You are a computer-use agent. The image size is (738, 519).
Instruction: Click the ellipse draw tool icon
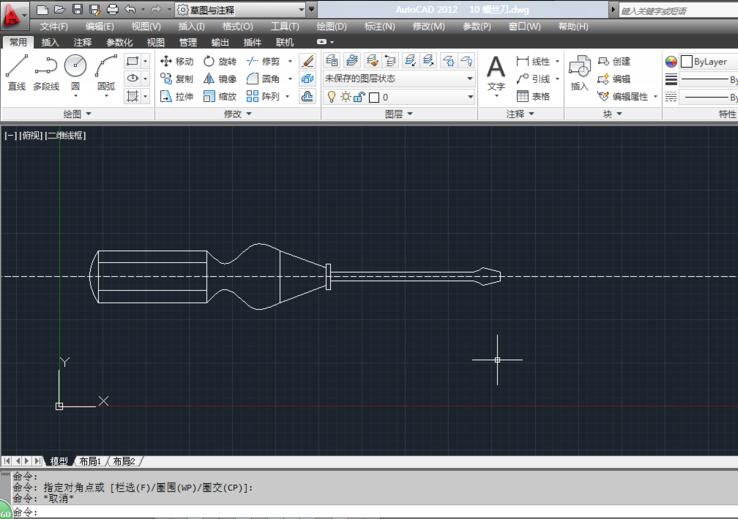click(132, 78)
